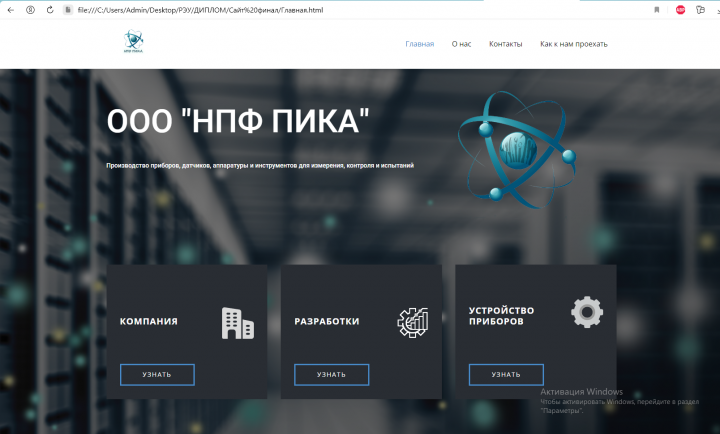Click the ООО "НПФ ПИКА" main heading
The height and width of the screenshot is (434, 720).
coord(238,121)
